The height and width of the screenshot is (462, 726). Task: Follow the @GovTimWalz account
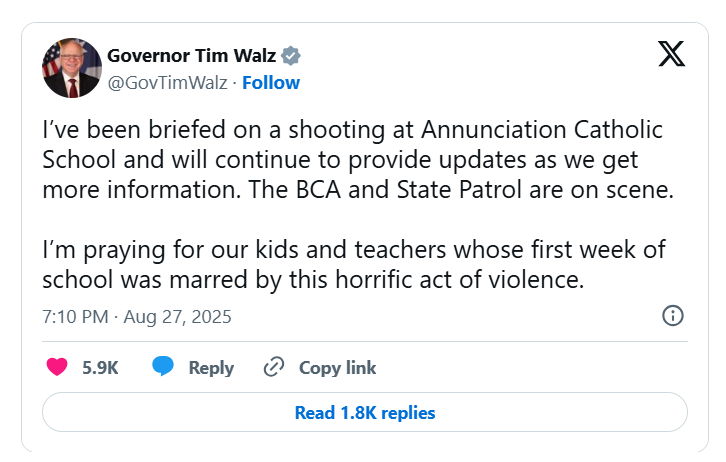[270, 82]
